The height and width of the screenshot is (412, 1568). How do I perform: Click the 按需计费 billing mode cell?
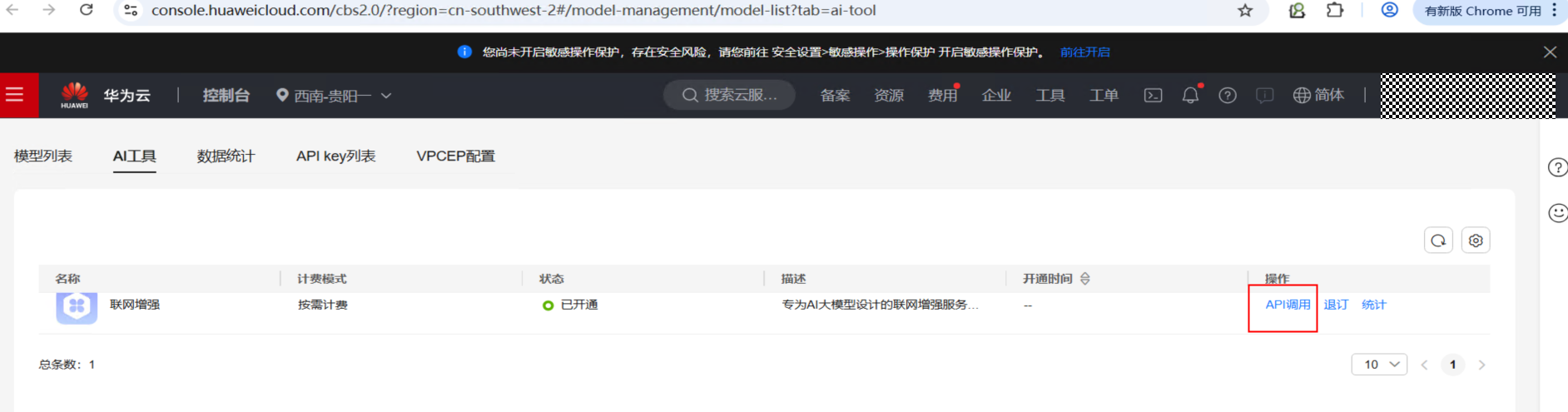point(323,305)
